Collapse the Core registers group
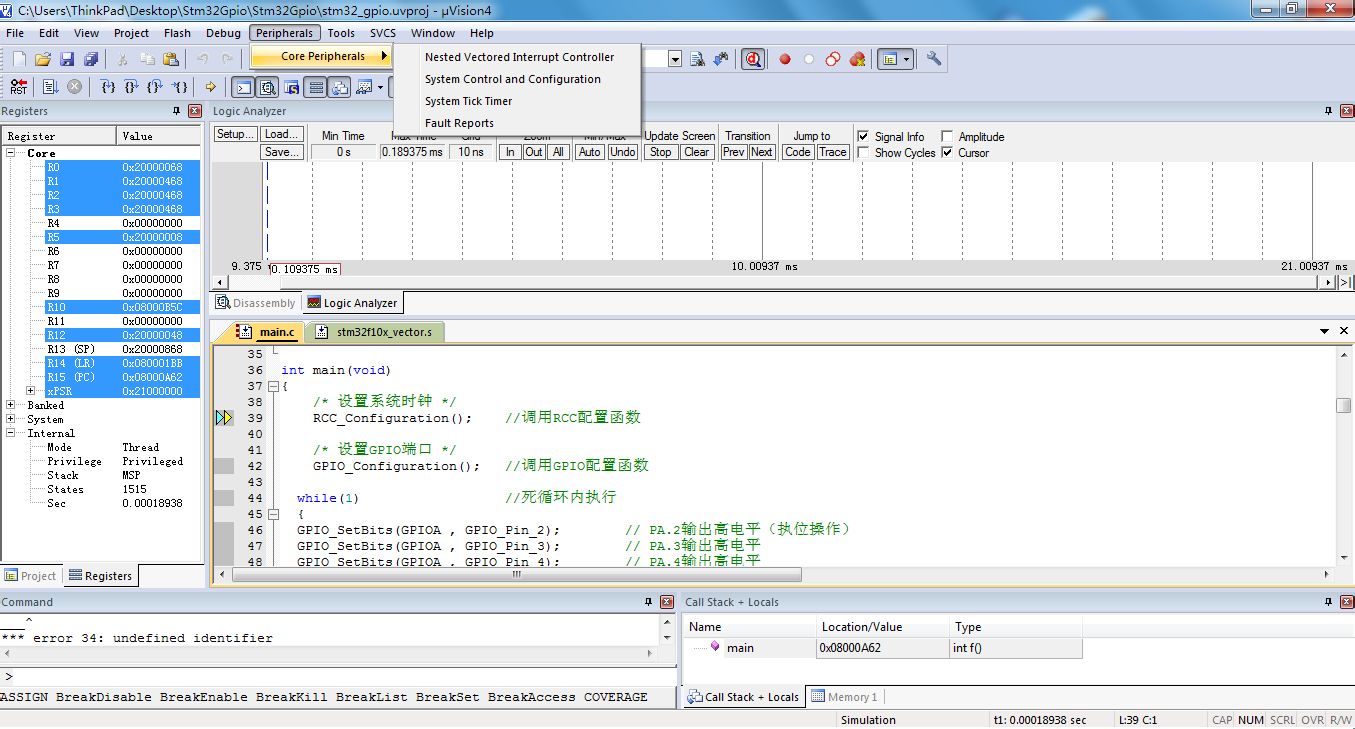The width and height of the screenshot is (1355, 729). coord(11,153)
